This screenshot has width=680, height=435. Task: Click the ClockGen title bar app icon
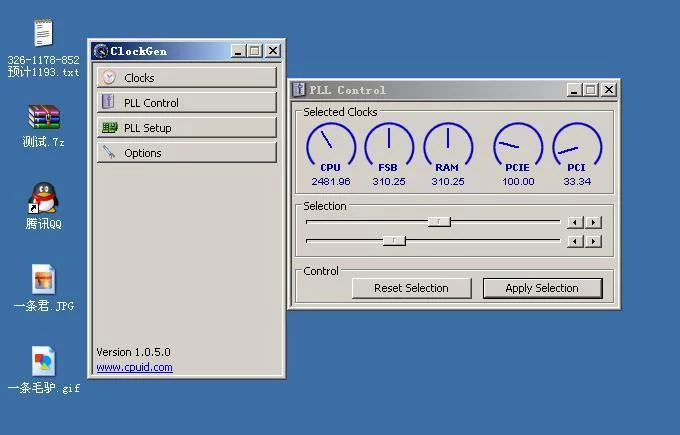(x=101, y=51)
